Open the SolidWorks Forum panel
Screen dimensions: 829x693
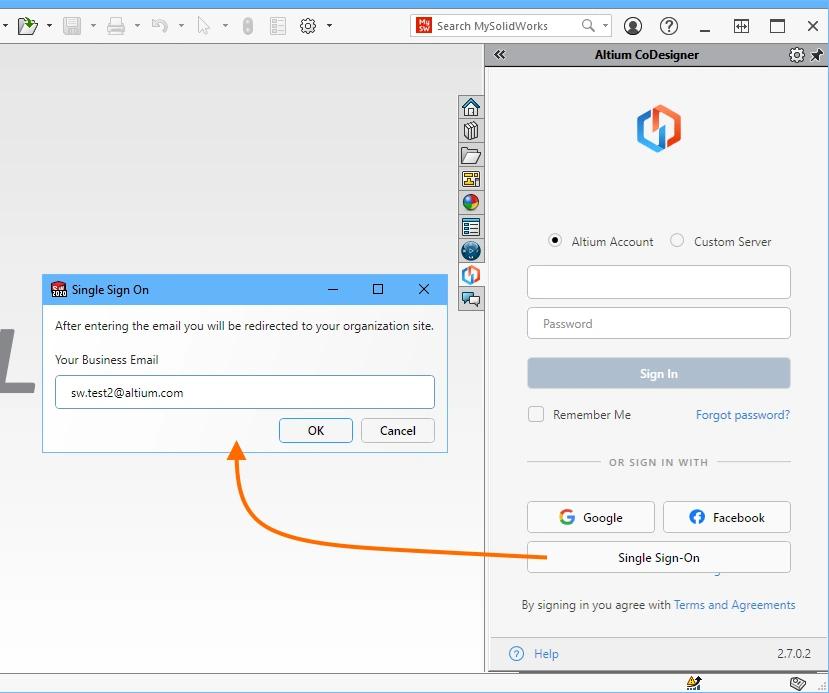471,250
